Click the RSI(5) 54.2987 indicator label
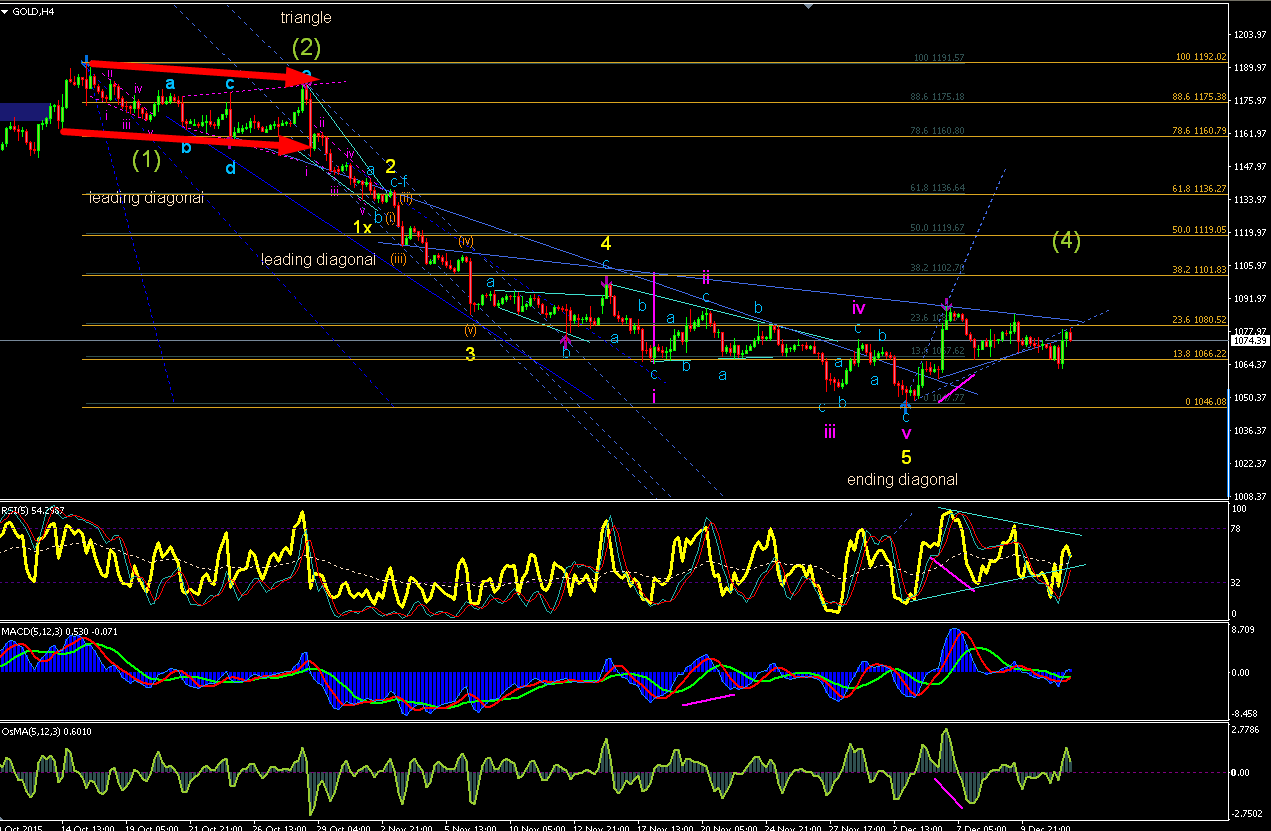This screenshot has height=831, width=1271. (33, 511)
